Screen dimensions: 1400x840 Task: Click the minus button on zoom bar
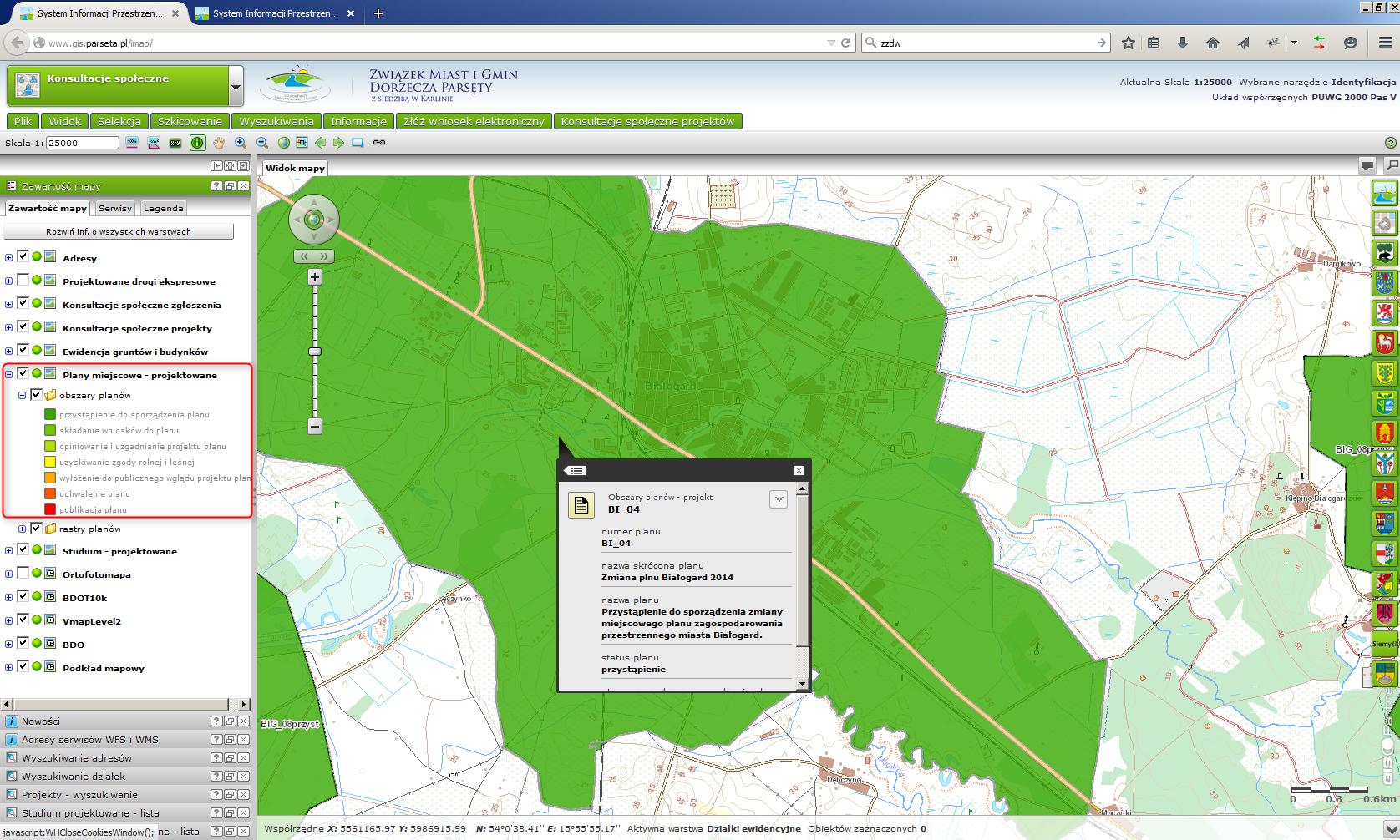click(315, 426)
